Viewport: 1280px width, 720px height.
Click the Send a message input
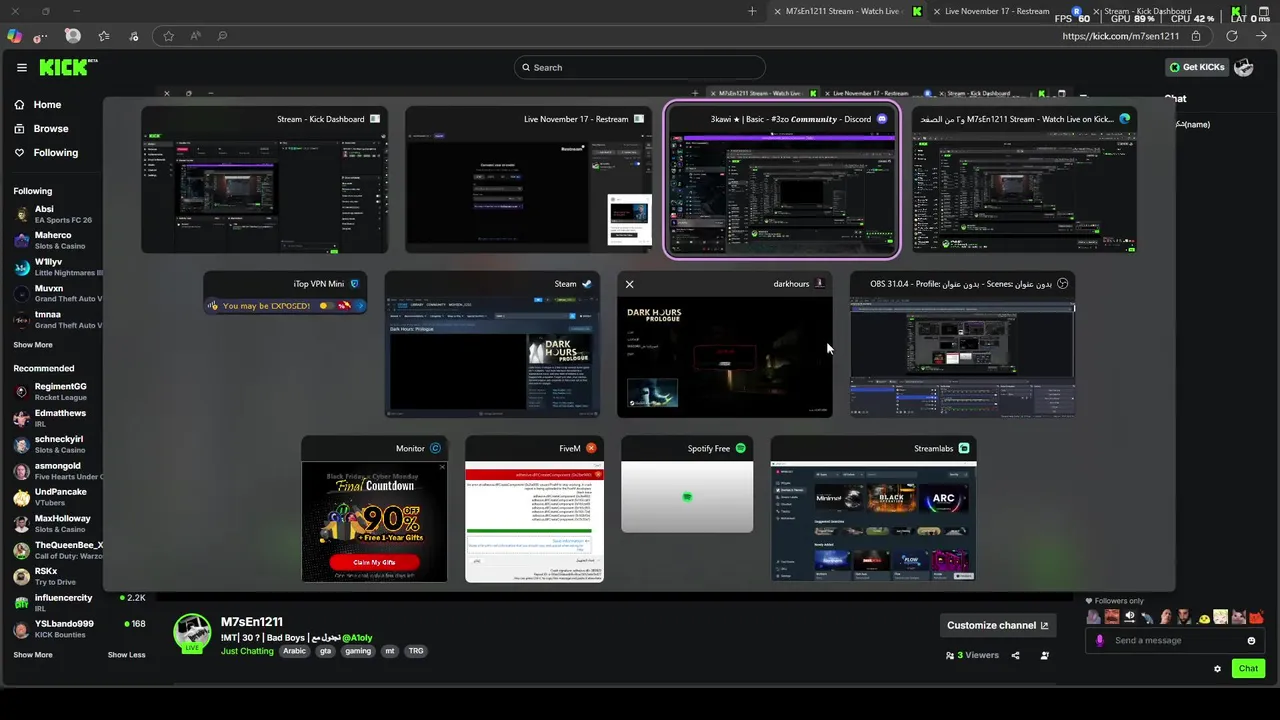(x=1175, y=641)
